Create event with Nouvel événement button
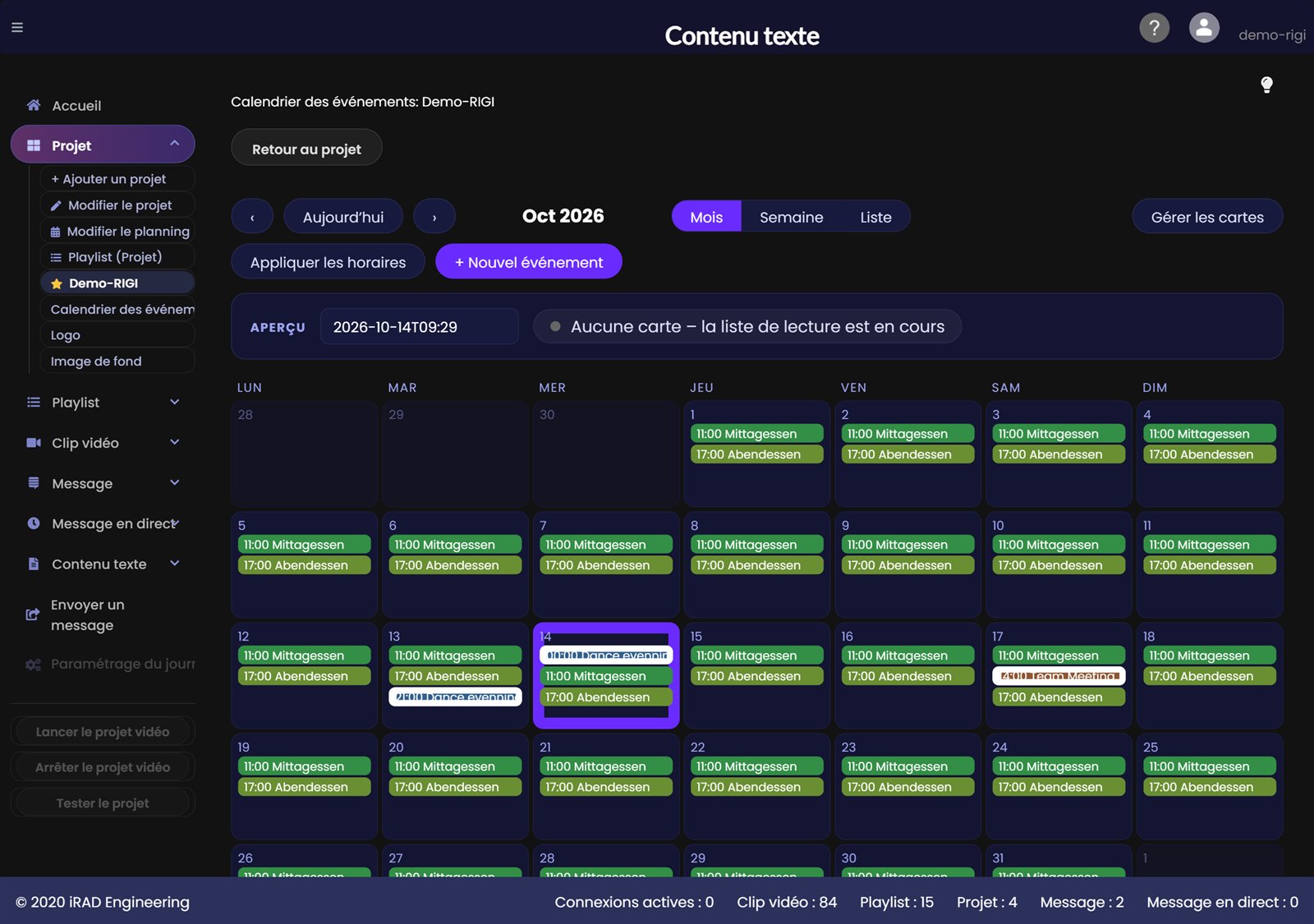Screen dimensions: 1314x924 click(529, 262)
